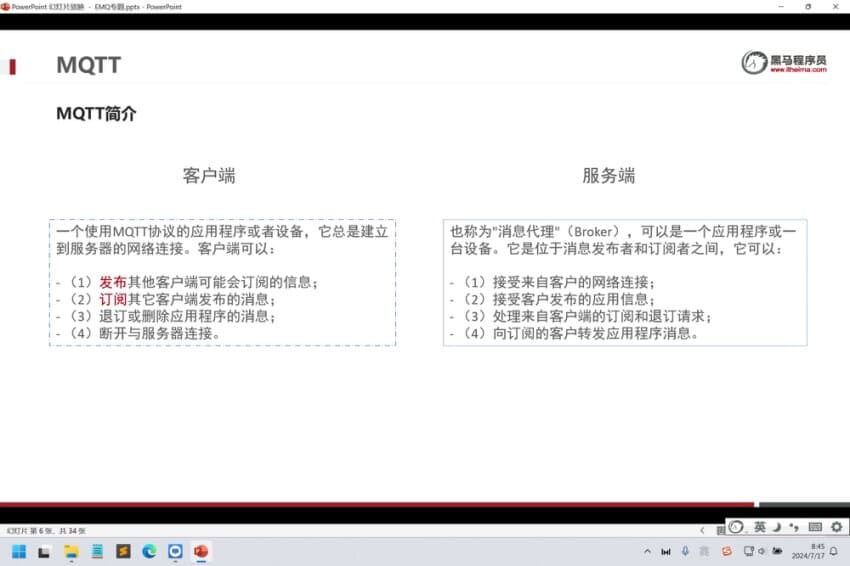Click the red slideshow progress bar
Image resolution: width=850 pixels, height=566 pixels.
377,504
